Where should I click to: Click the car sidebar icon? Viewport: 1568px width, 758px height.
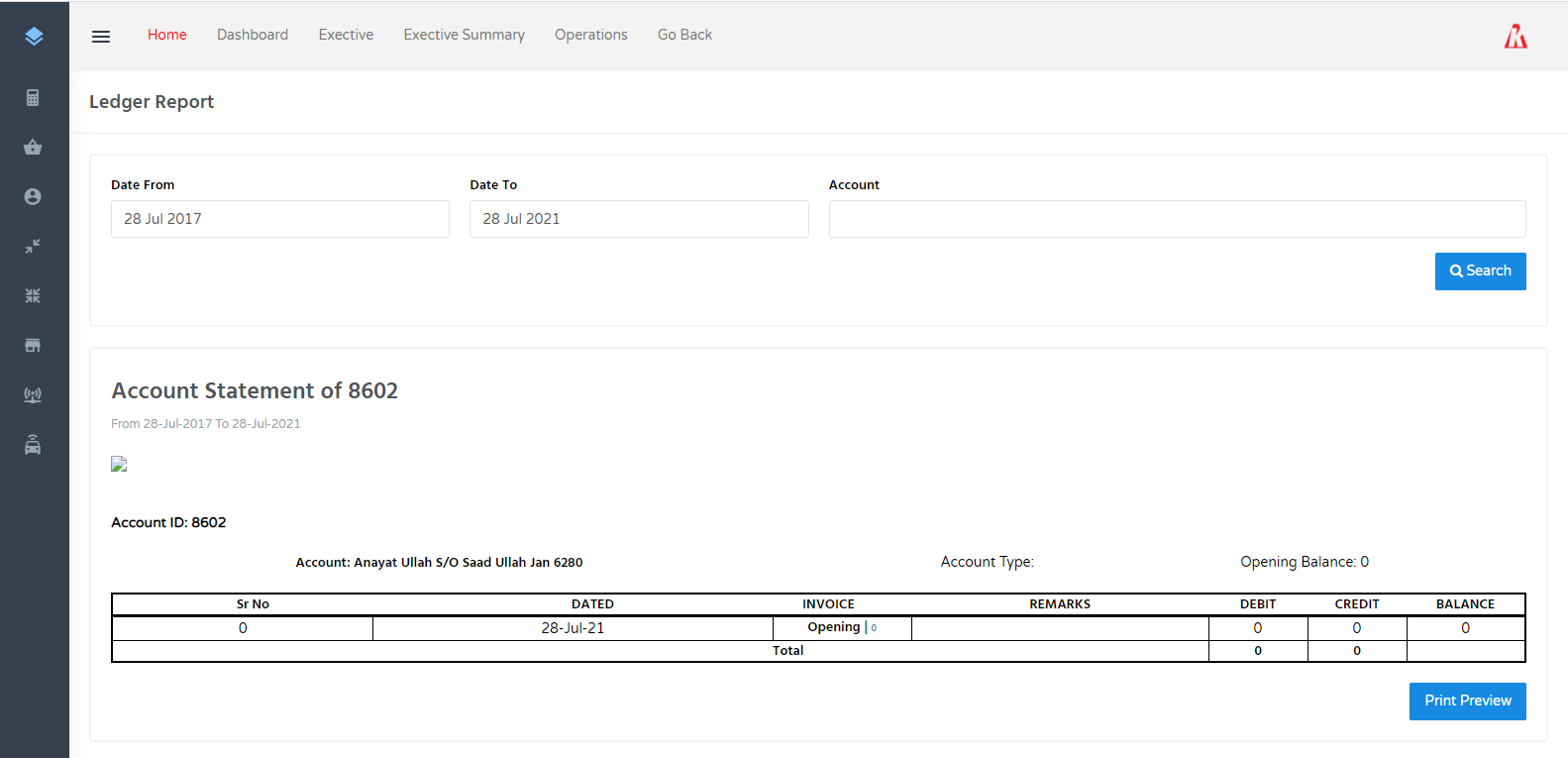tap(33, 444)
